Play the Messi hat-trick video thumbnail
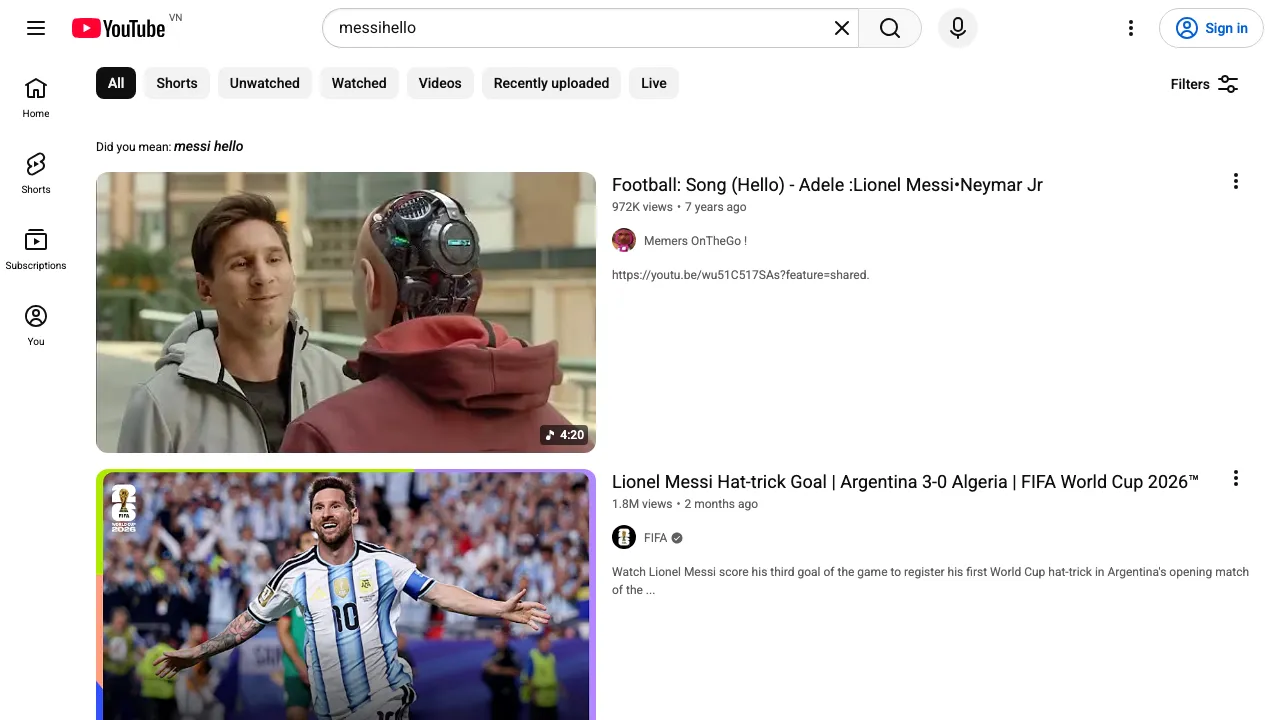This screenshot has height=720, width=1280. [346, 594]
